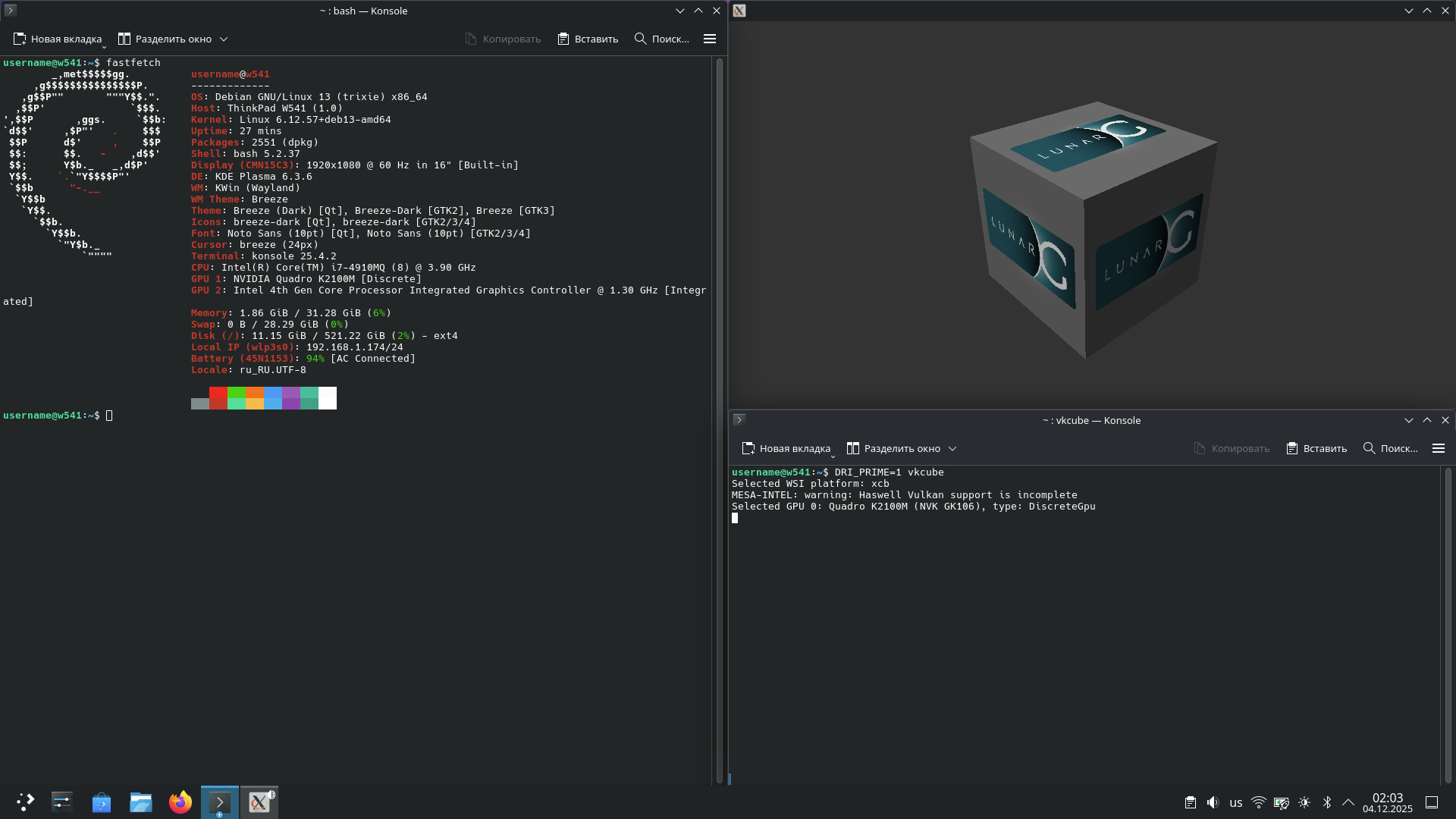1456x819 pixels.
Task: Switch to Konsole task in taskbar
Action: pos(220,802)
